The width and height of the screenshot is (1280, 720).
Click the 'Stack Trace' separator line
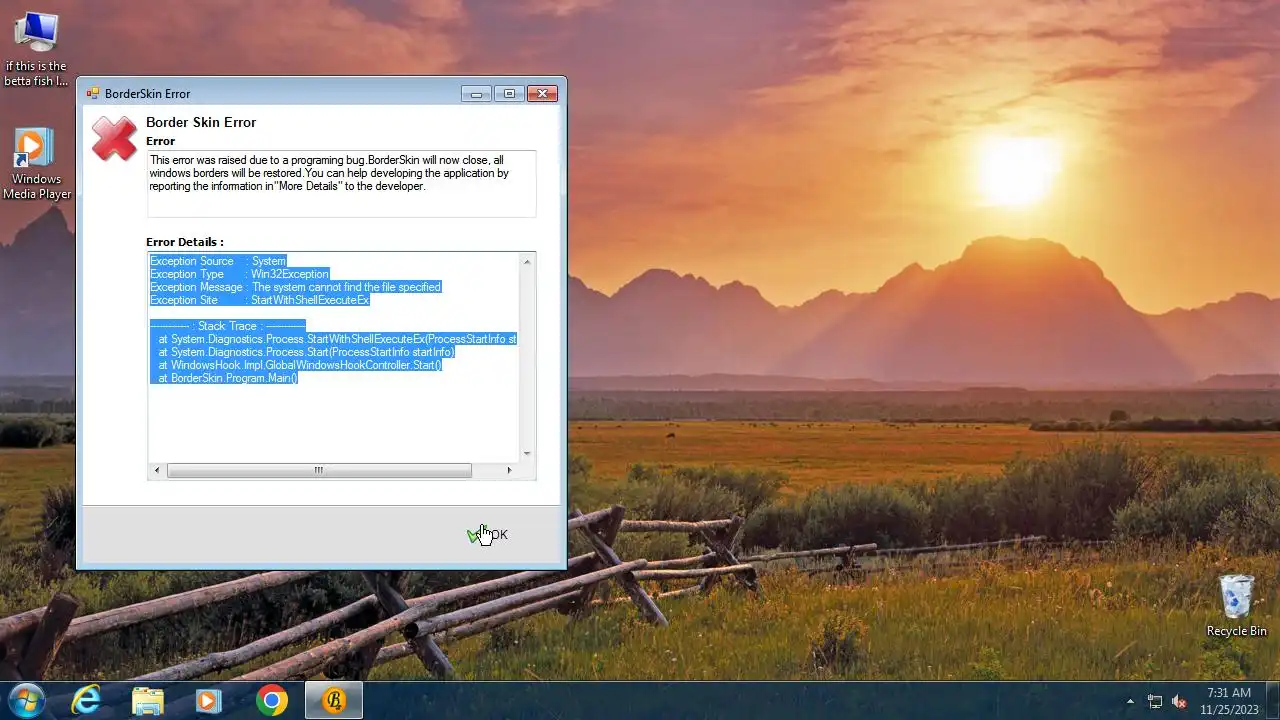coord(228,326)
